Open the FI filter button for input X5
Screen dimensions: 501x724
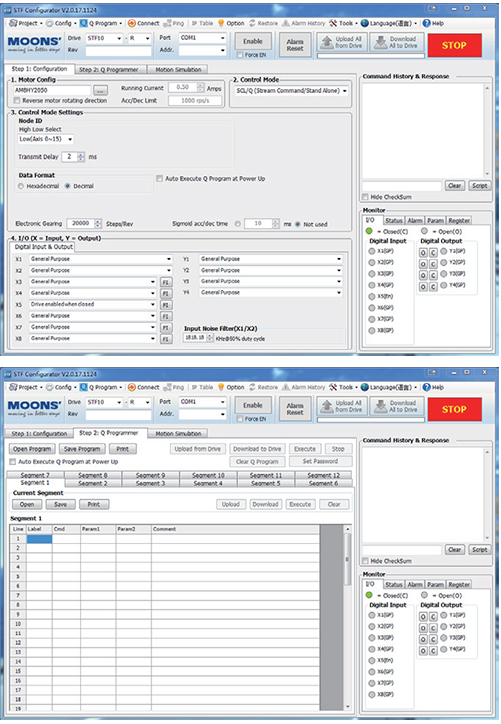(x=165, y=305)
